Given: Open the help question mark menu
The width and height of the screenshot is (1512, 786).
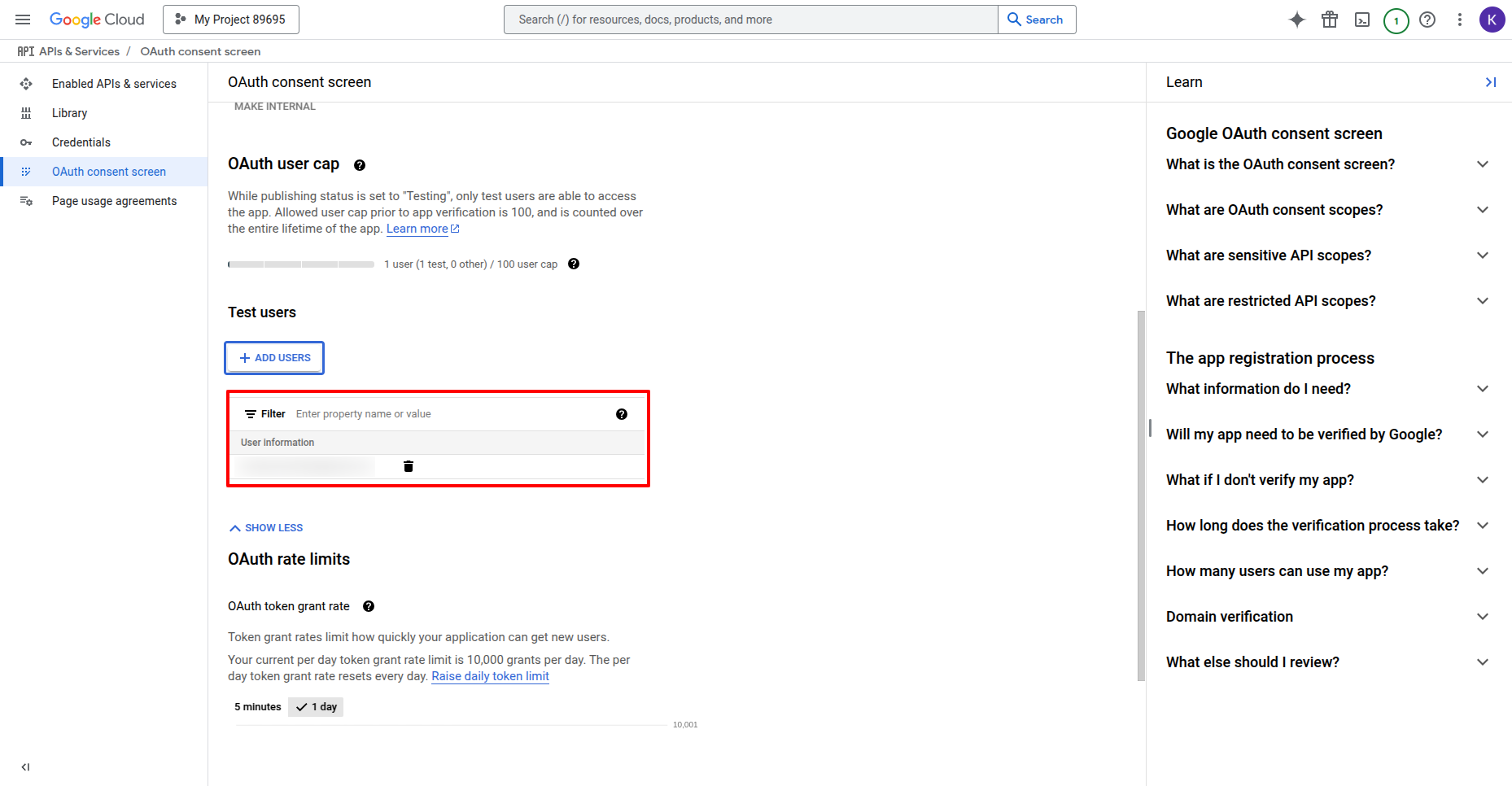Looking at the screenshot, I should pos(1427,20).
